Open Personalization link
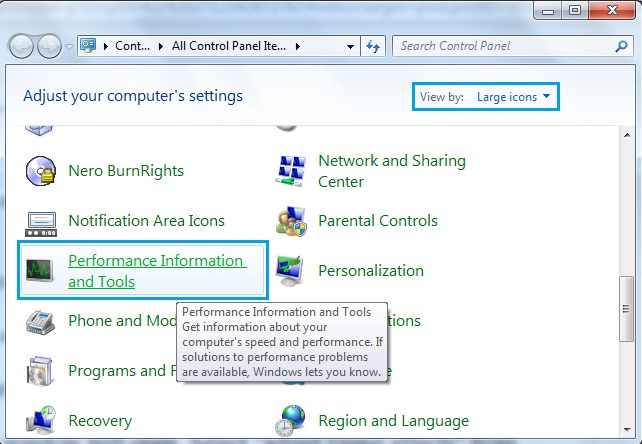The width and height of the screenshot is (642, 444). tap(371, 271)
